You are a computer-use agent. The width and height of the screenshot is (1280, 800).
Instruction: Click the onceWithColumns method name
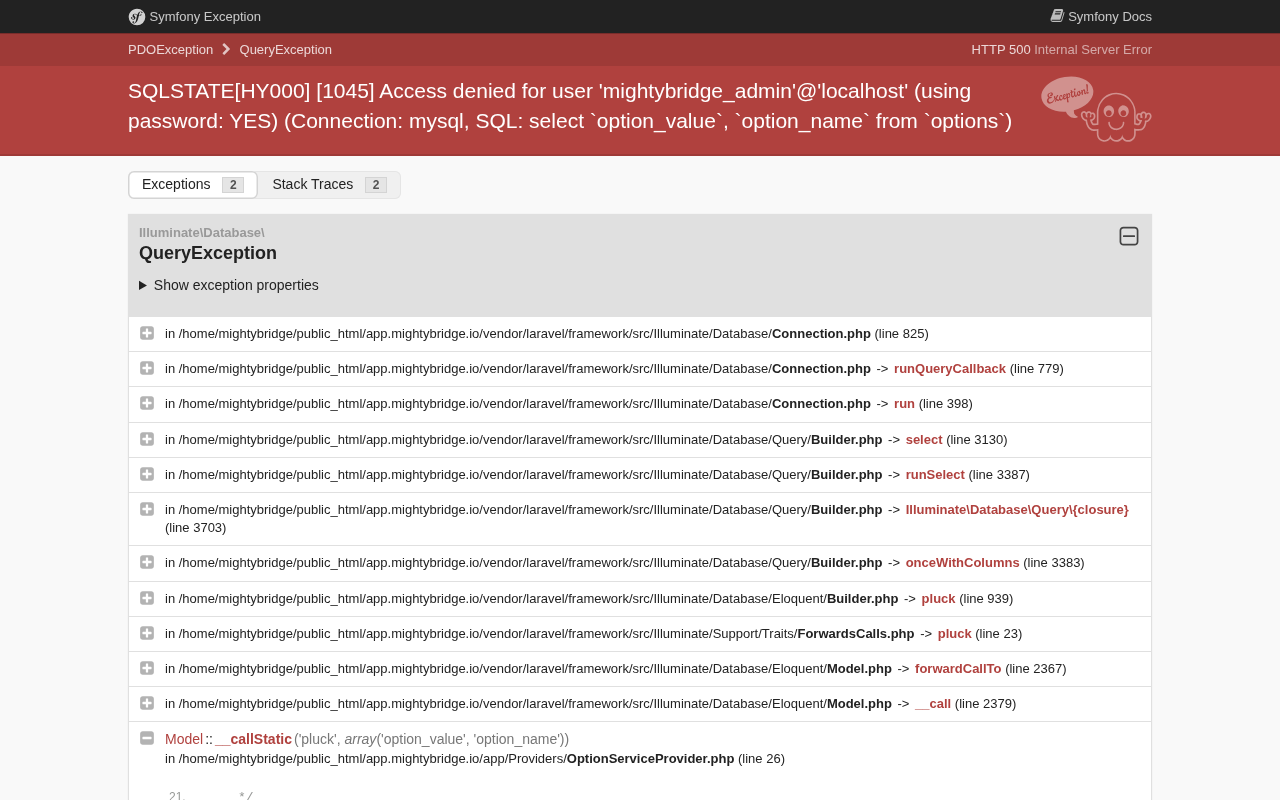(x=963, y=563)
